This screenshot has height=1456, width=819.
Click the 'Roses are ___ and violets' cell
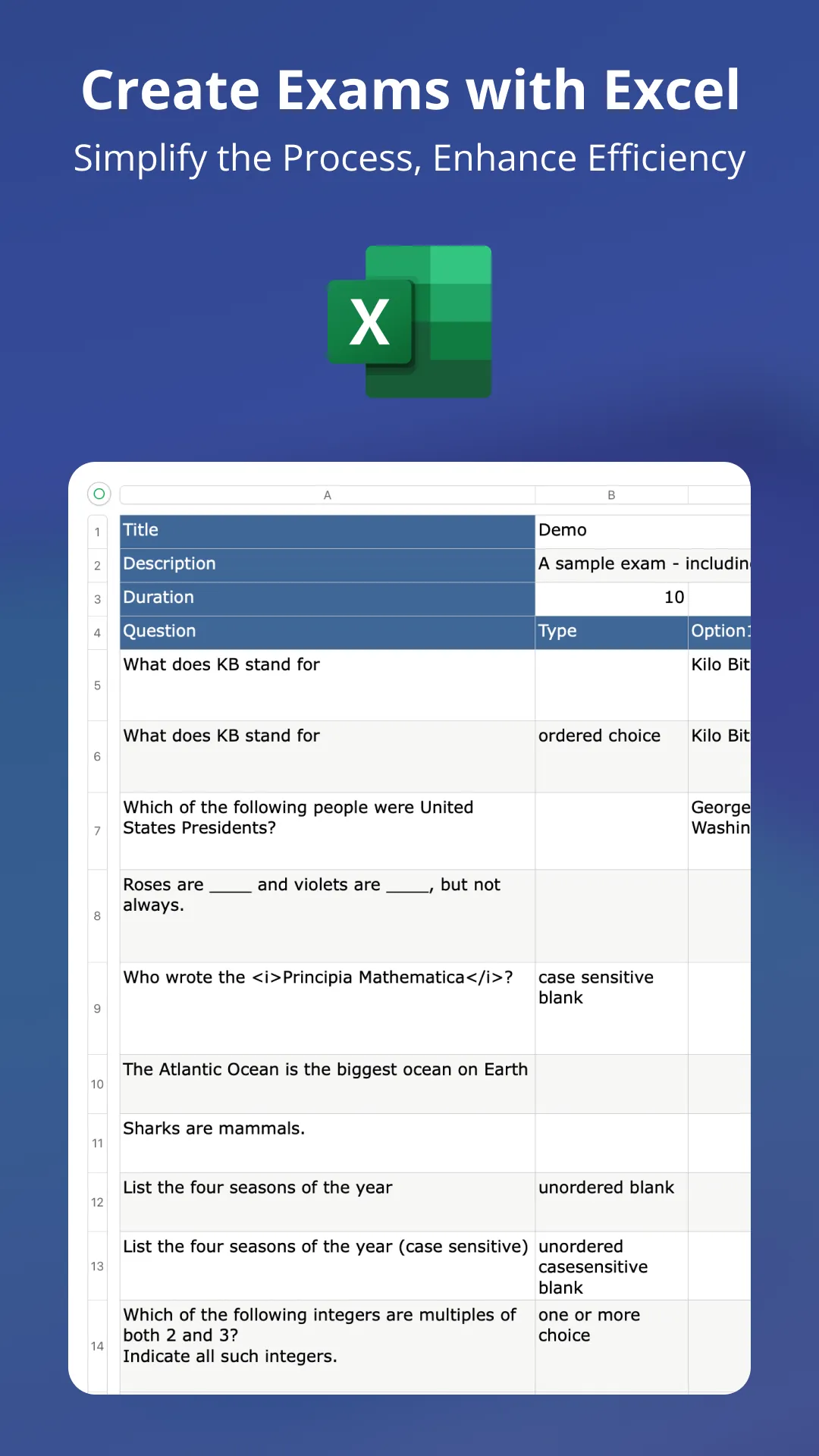point(328,916)
